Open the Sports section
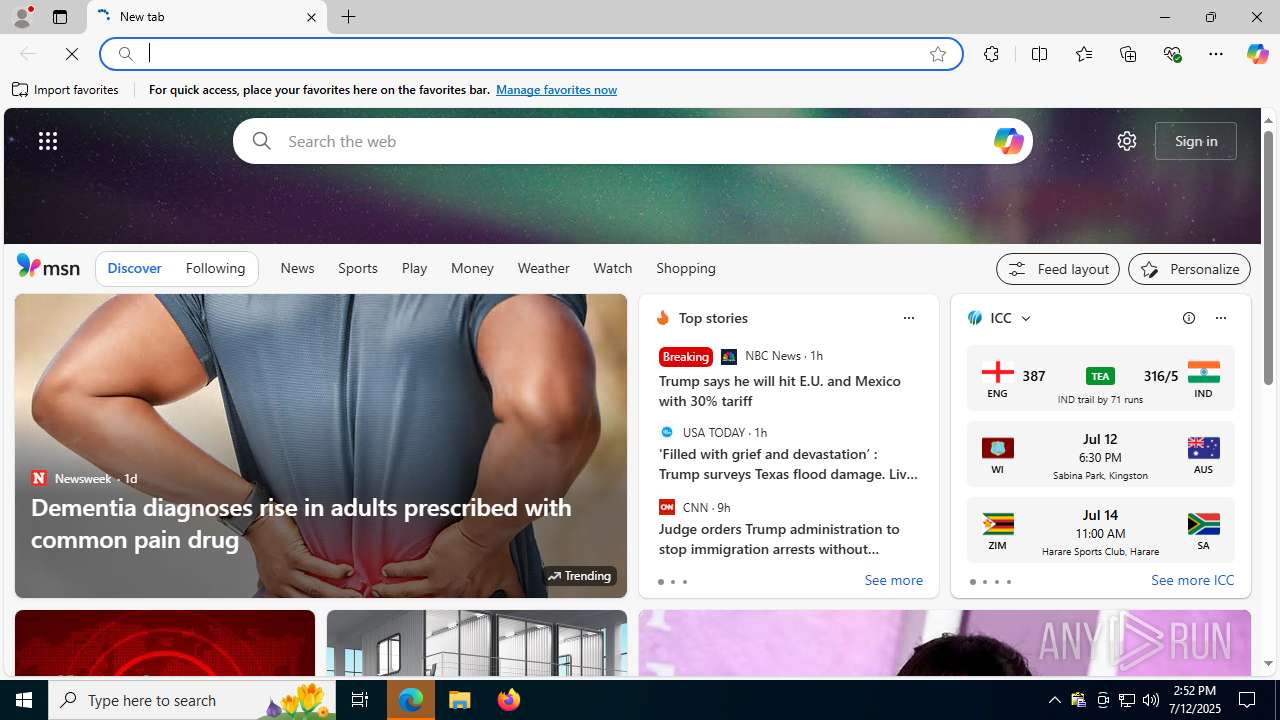The width and height of the screenshot is (1280, 720). (x=357, y=268)
